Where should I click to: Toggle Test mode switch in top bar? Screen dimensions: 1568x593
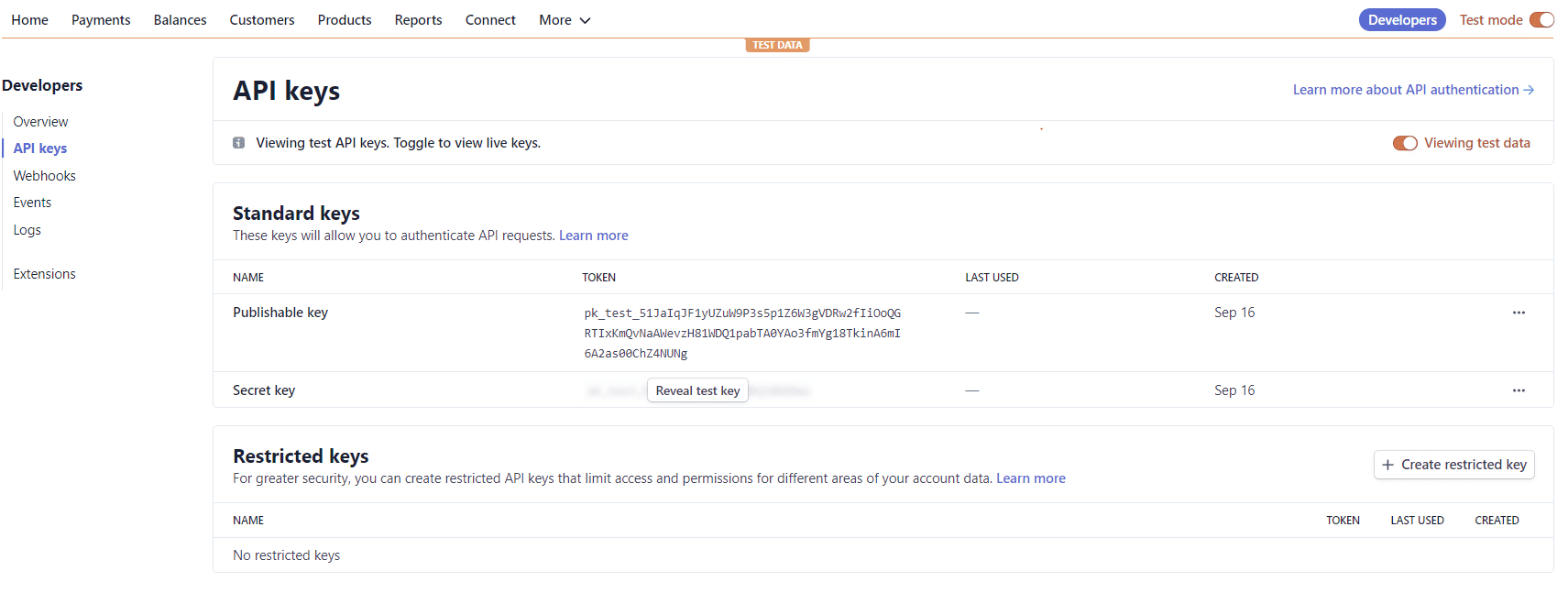click(1541, 20)
